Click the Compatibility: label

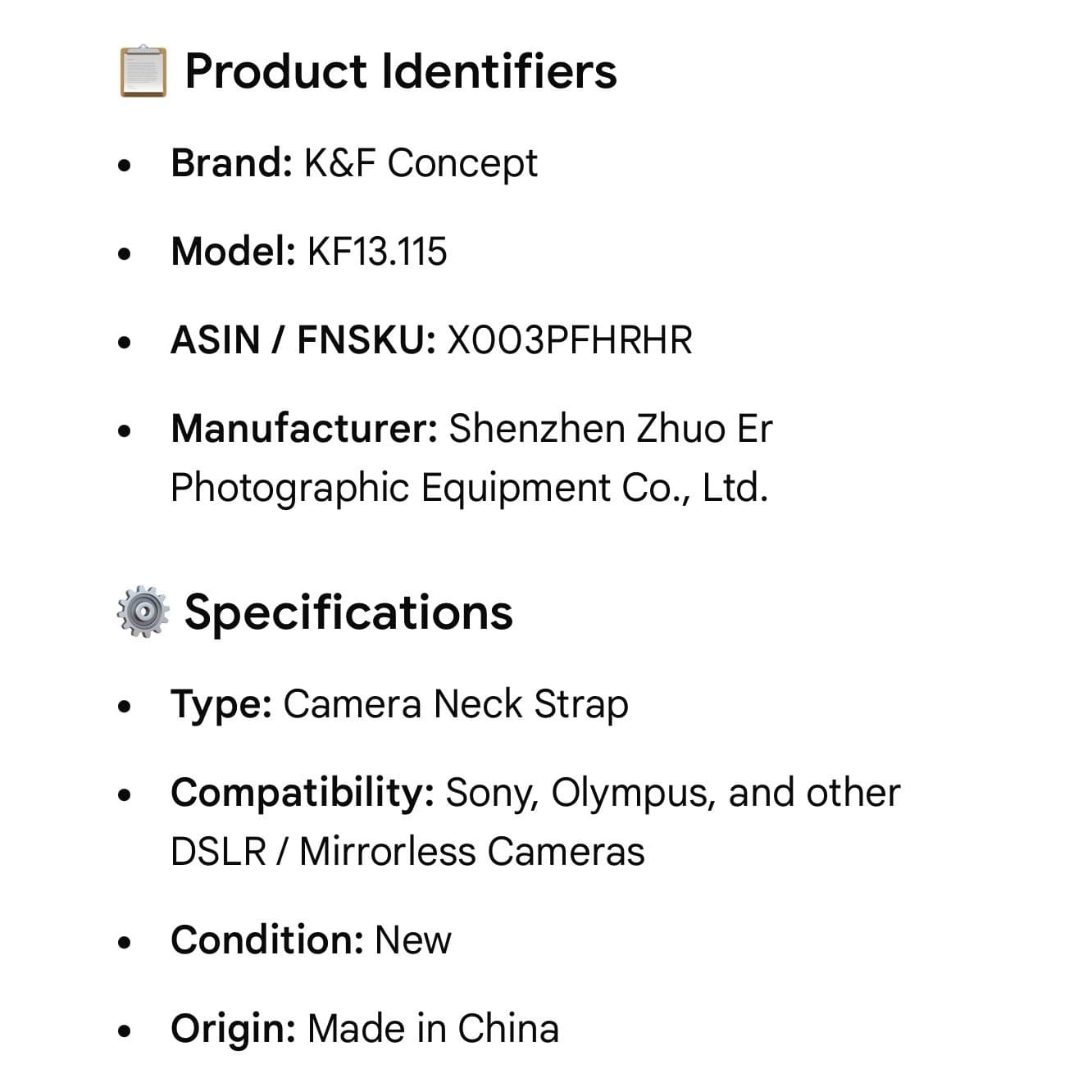click(303, 793)
